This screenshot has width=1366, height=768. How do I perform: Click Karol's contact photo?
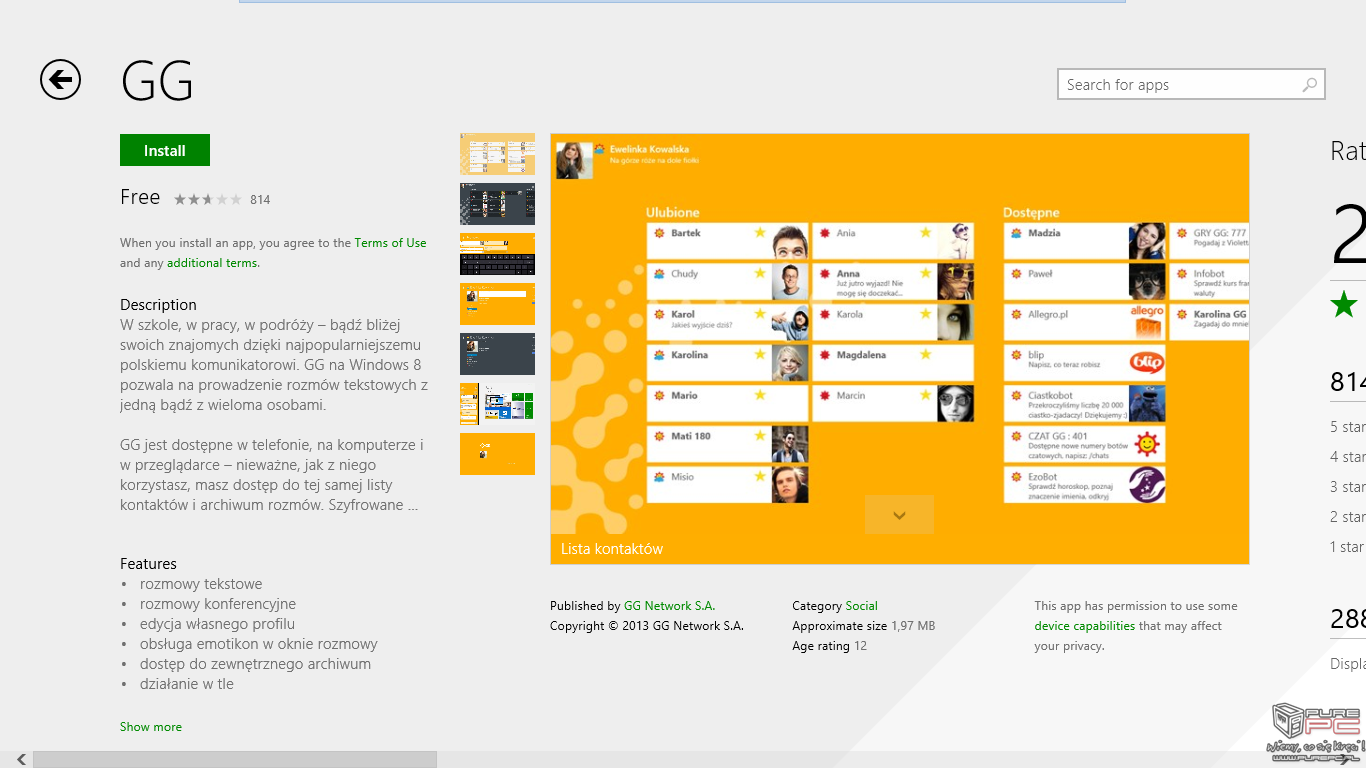pyautogui.click(x=790, y=323)
